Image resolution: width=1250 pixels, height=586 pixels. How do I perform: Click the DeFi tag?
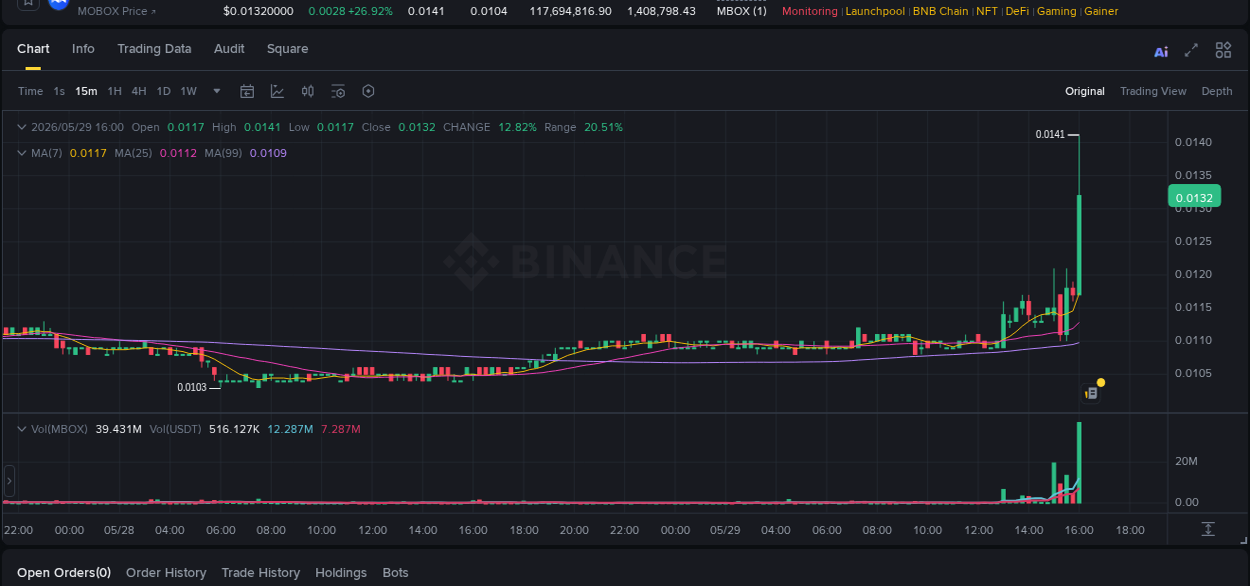(x=1017, y=11)
